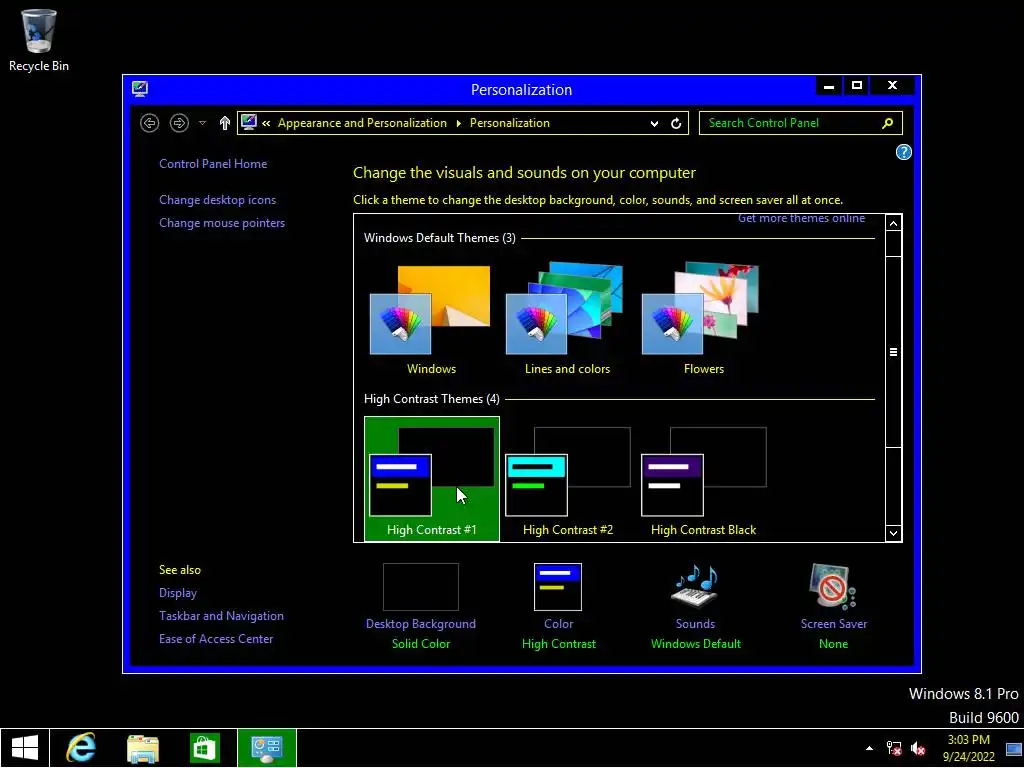Image resolution: width=1024 pixels, height=768 pixels.
Task: Open the Screen Saver settings icon
Action: [833, 586]
